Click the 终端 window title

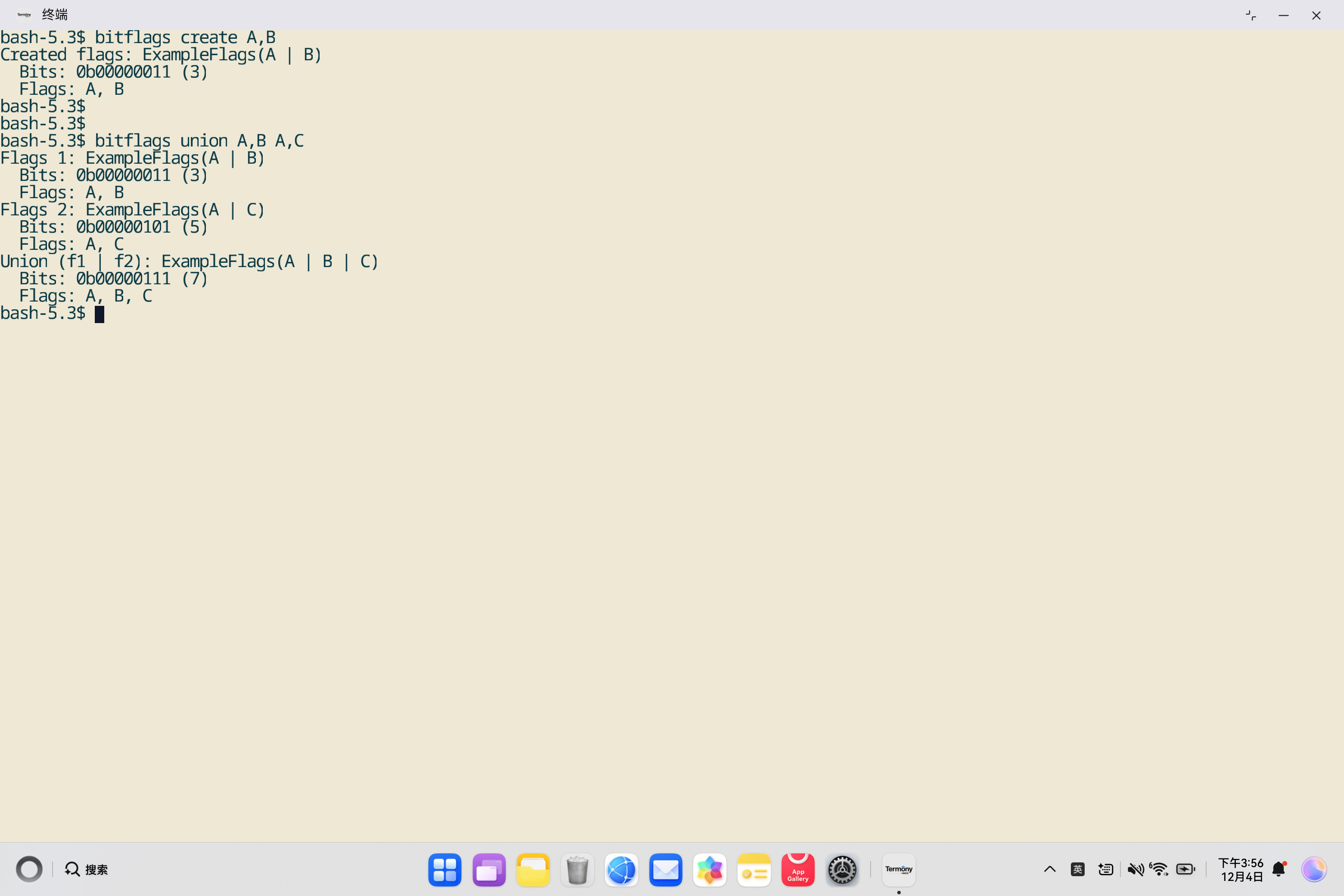55,14
